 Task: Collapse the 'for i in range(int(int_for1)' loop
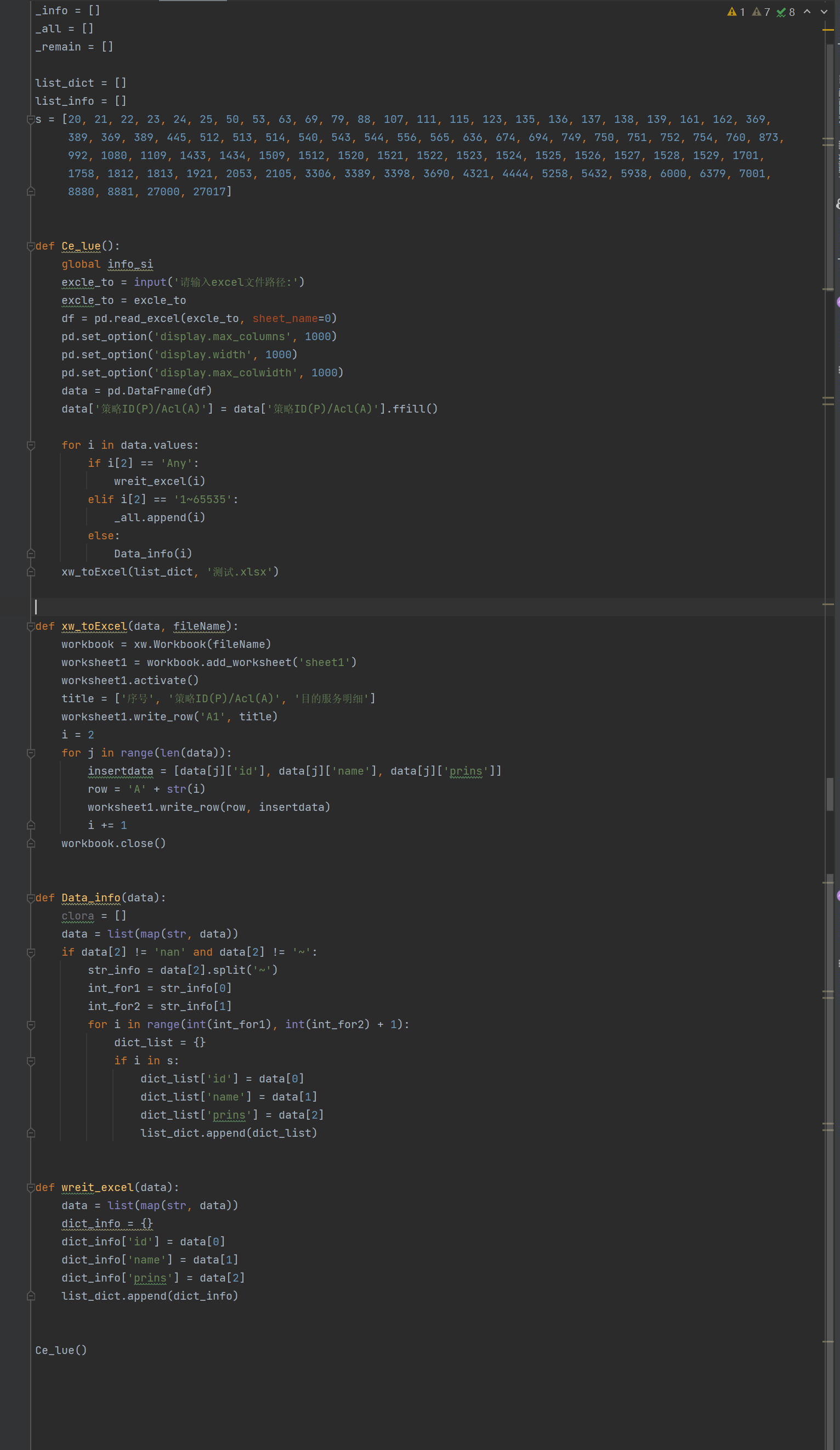[31, 1025]
